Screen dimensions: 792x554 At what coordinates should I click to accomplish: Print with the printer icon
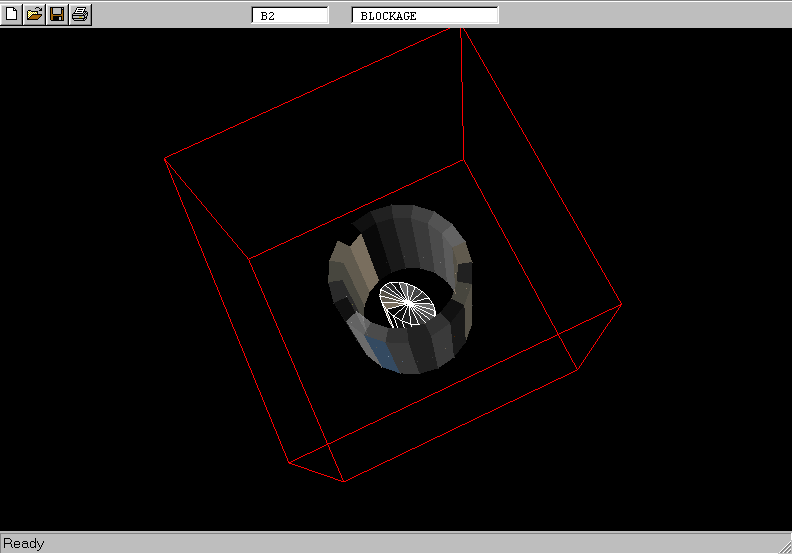[x=80, y=14]
